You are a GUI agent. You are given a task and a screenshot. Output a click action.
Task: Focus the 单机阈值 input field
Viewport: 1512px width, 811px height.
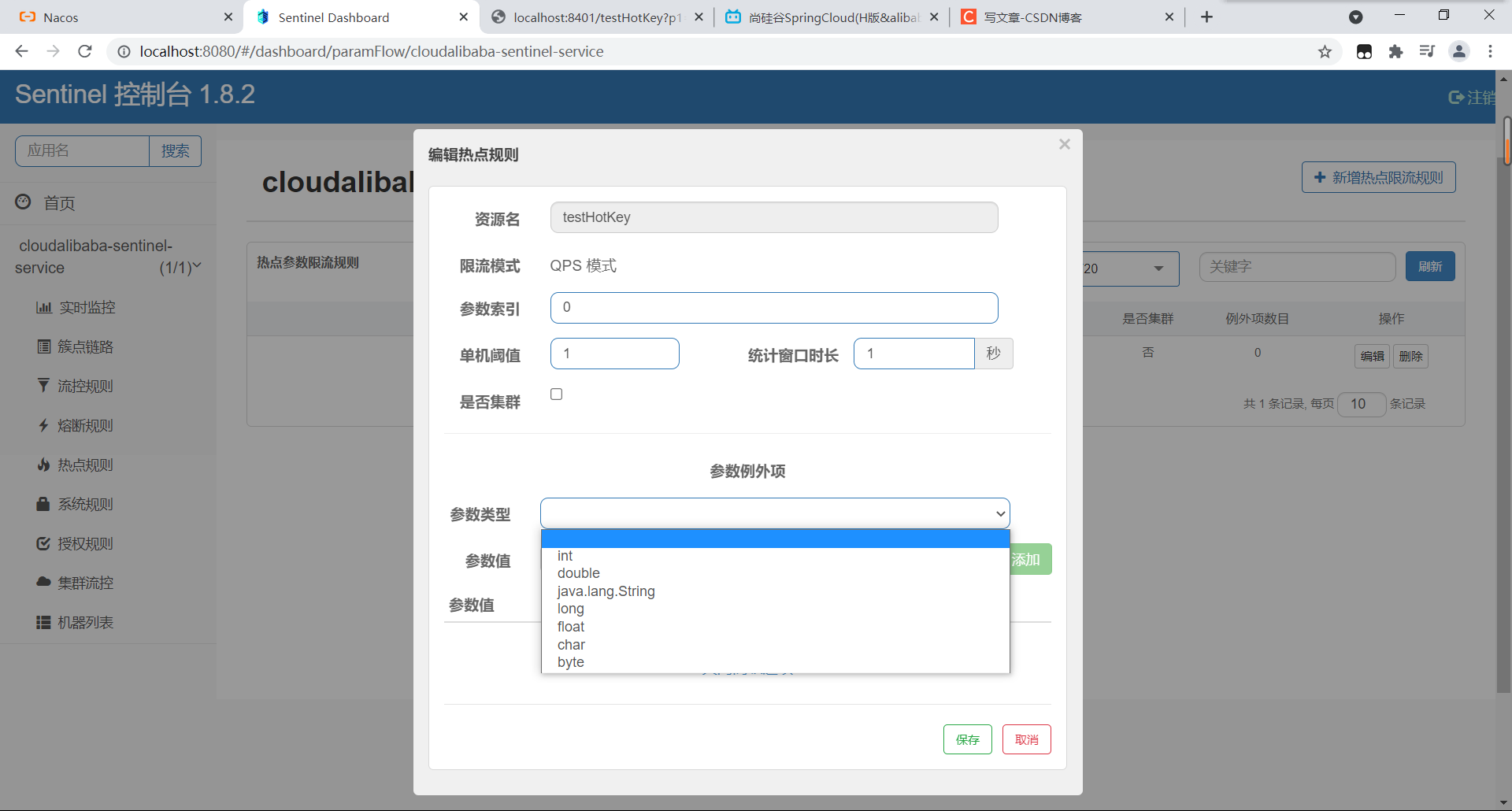pyautogui.click(x=615, y=354)
